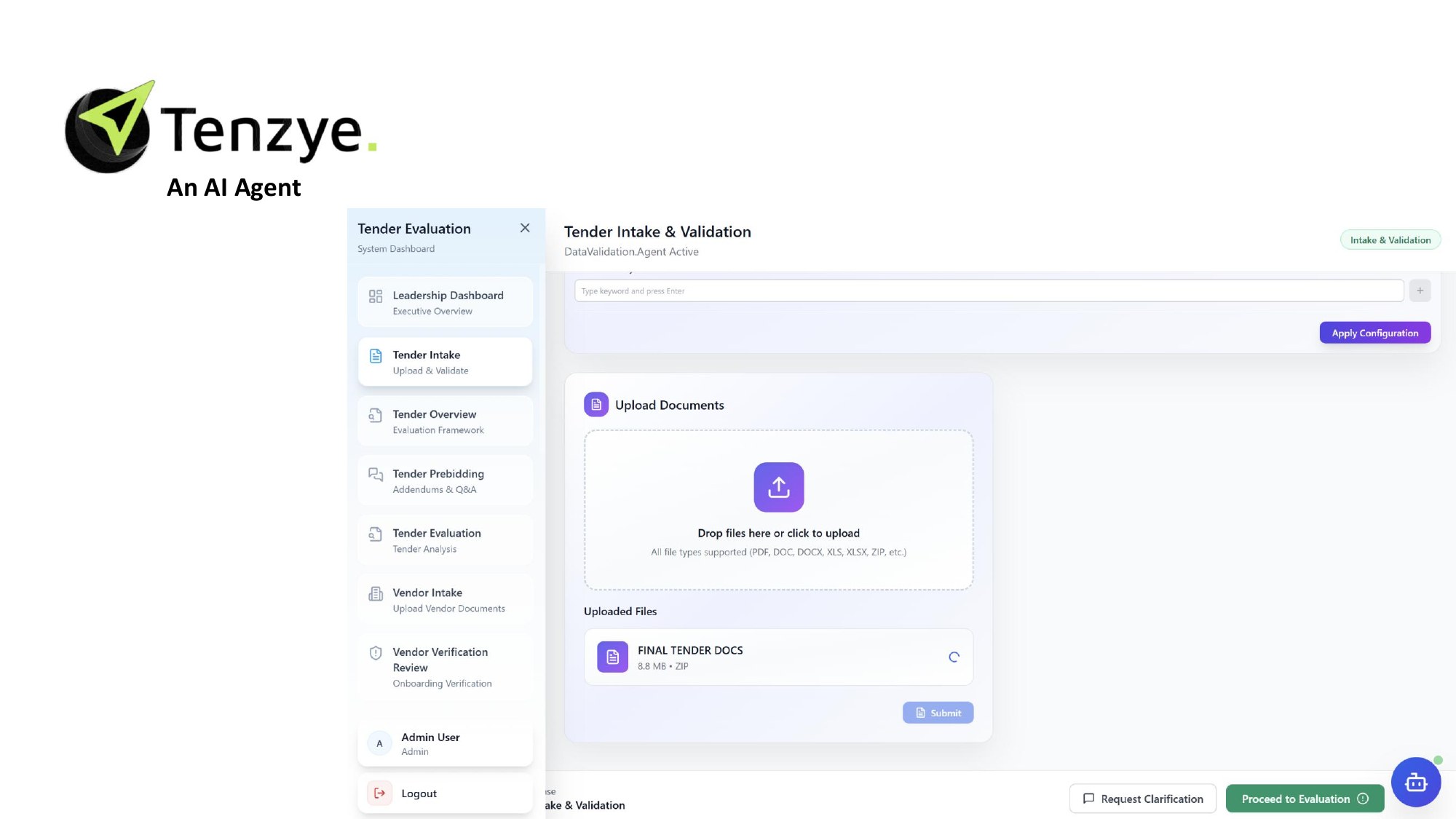The image size is (1456, 819).
Task: Click the drop files upload area
Action: click(778, 510)
